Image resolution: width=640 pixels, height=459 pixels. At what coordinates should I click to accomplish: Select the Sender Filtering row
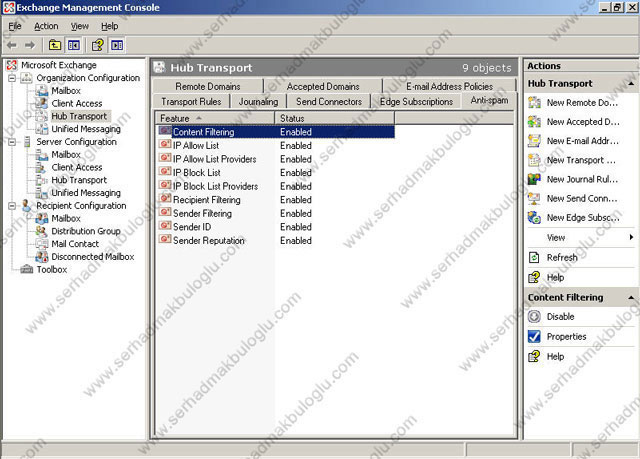coord(276,213)
